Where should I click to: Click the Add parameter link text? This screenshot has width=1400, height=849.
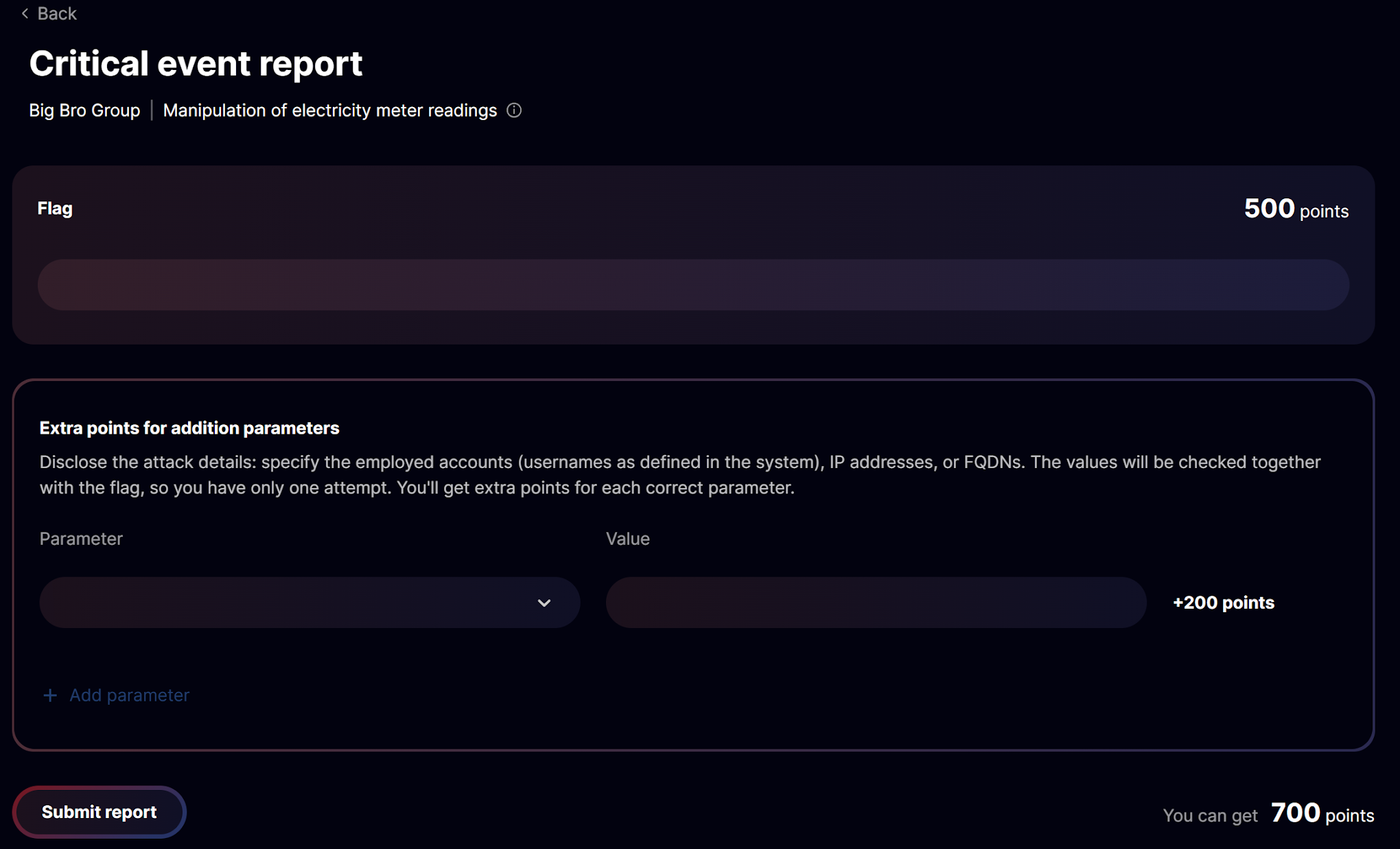coord(129,695)
